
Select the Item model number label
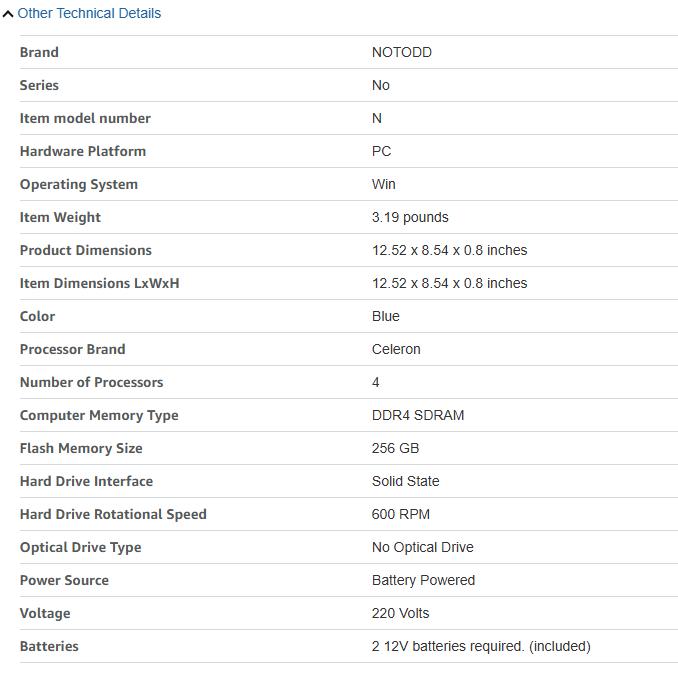click(x=85, y=118)
